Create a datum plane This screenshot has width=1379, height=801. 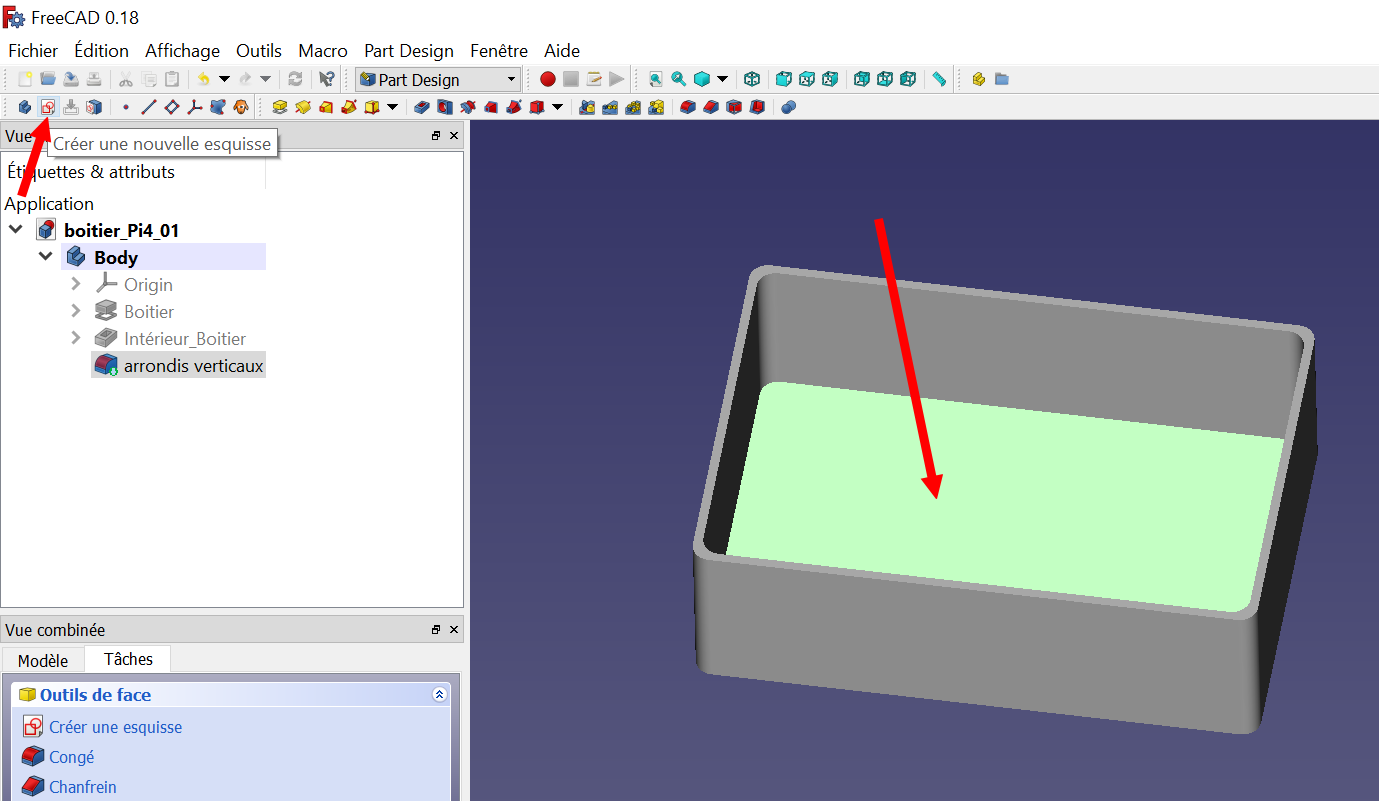(172, 107)
